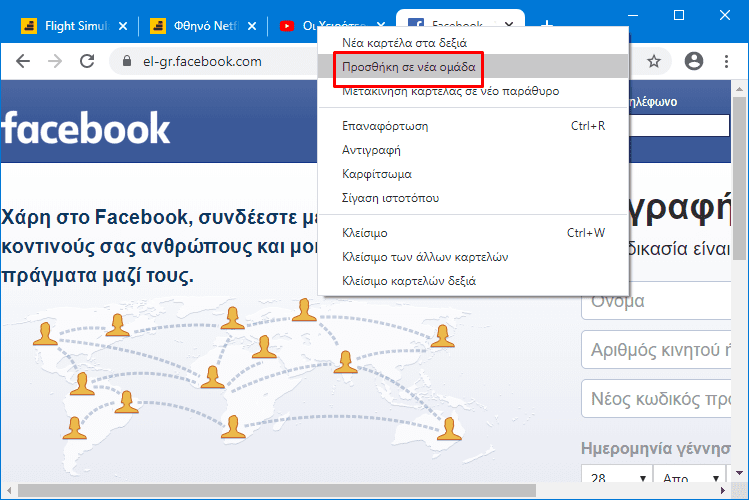Select Προσθήκη σε νέα ομάδα
The width and height of the screenshot is (749, 500).
coord(473,66)
